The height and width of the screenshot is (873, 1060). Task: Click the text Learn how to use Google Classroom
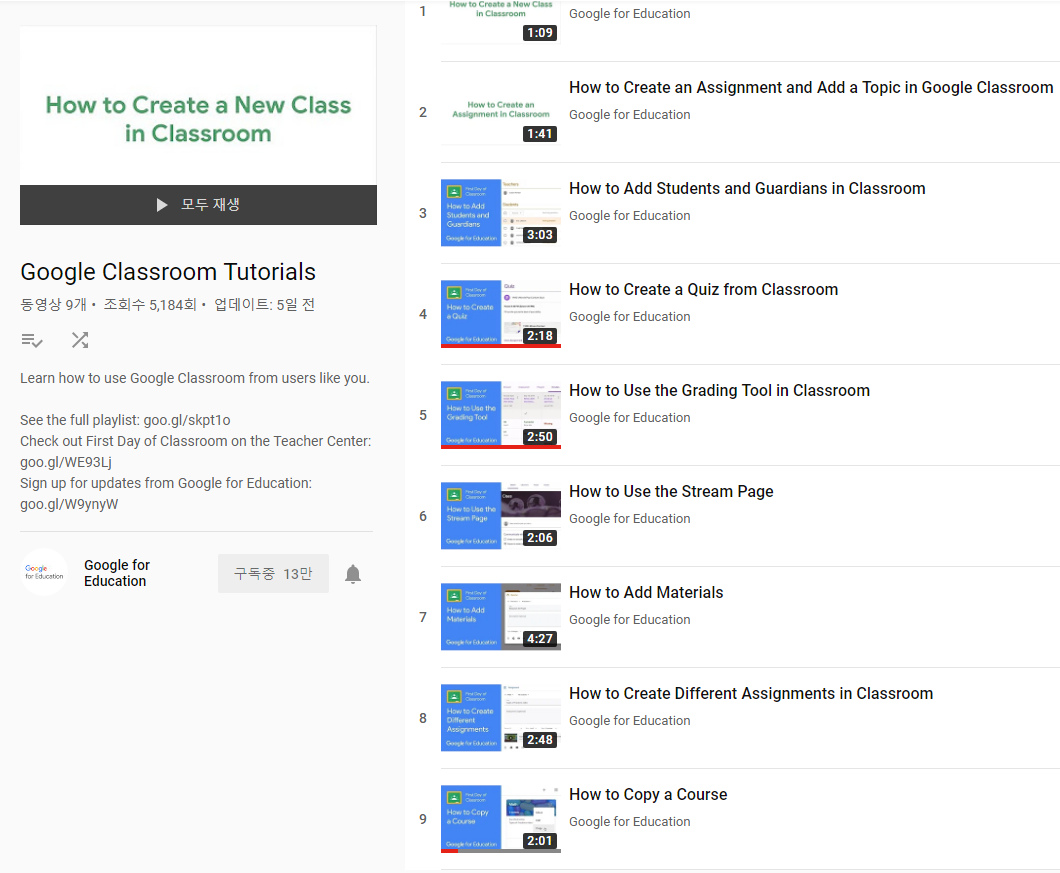[195, 378]
